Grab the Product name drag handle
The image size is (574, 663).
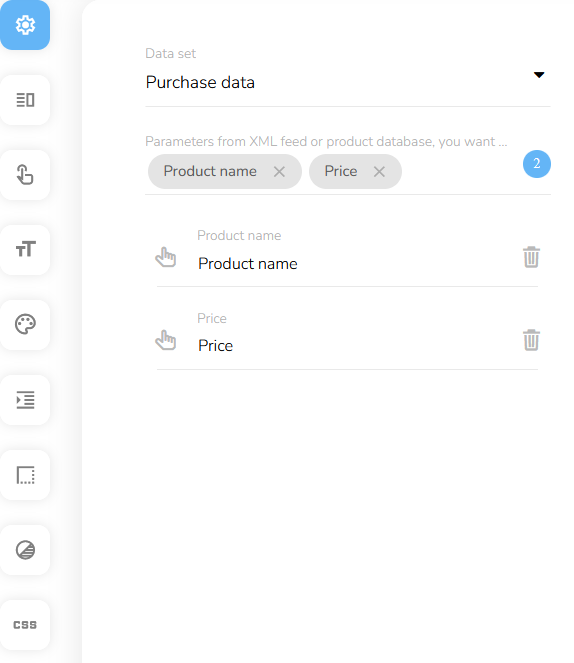pos(166,257)
